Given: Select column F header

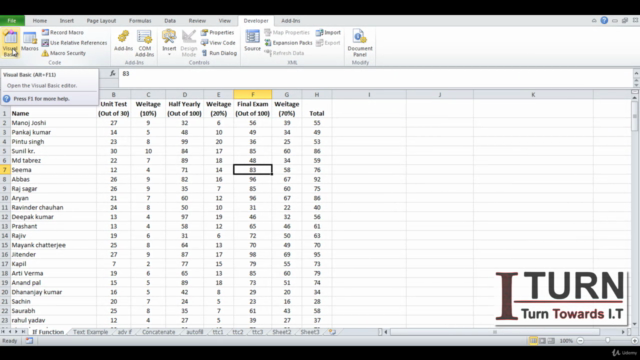Looking at the screenshot, I should click(x=253, y=94).
